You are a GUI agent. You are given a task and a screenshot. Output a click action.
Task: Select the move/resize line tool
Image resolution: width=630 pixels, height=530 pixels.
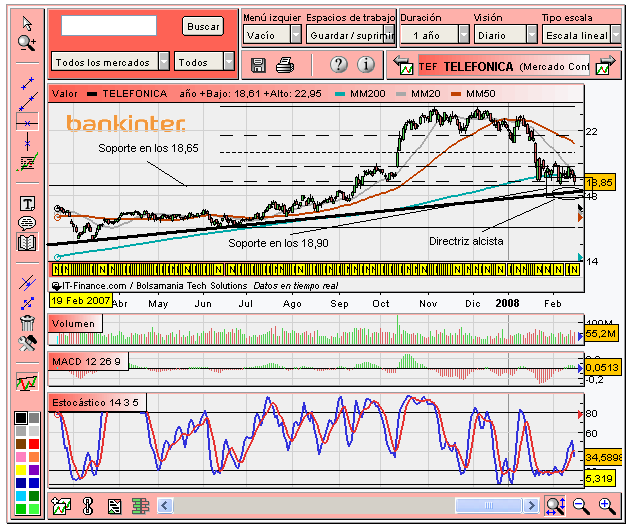click(x=27, y=303)
